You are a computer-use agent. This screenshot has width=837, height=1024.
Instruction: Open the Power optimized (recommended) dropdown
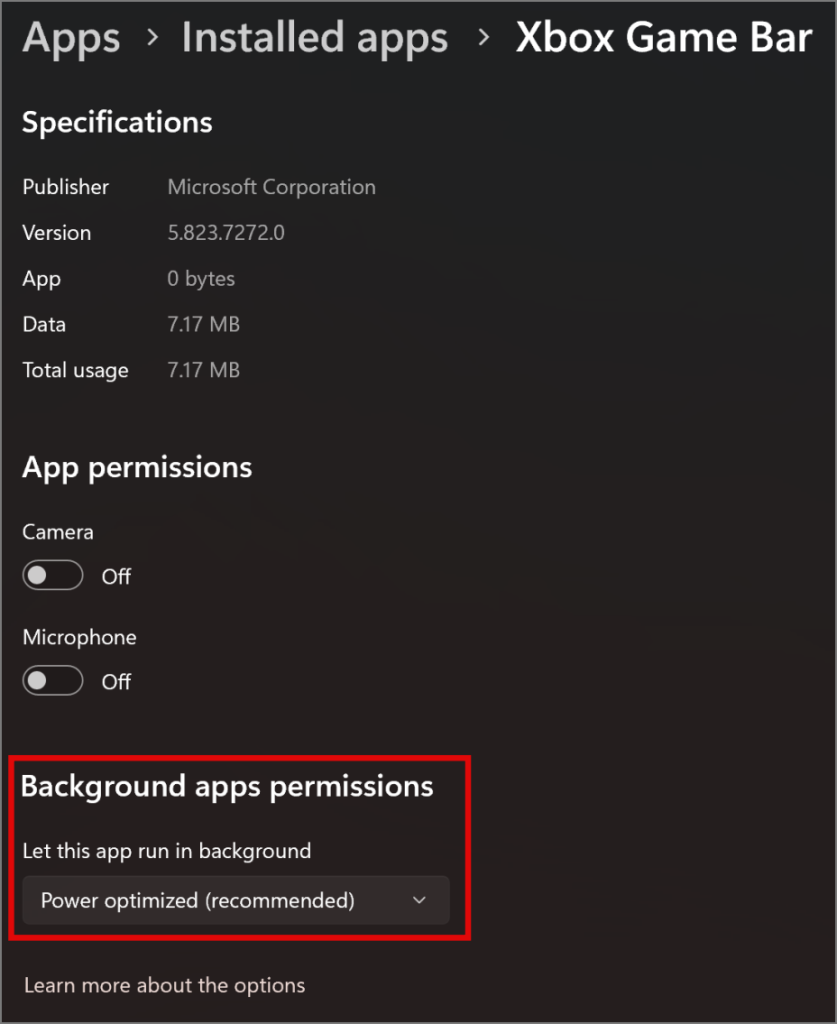click(235, 900)
